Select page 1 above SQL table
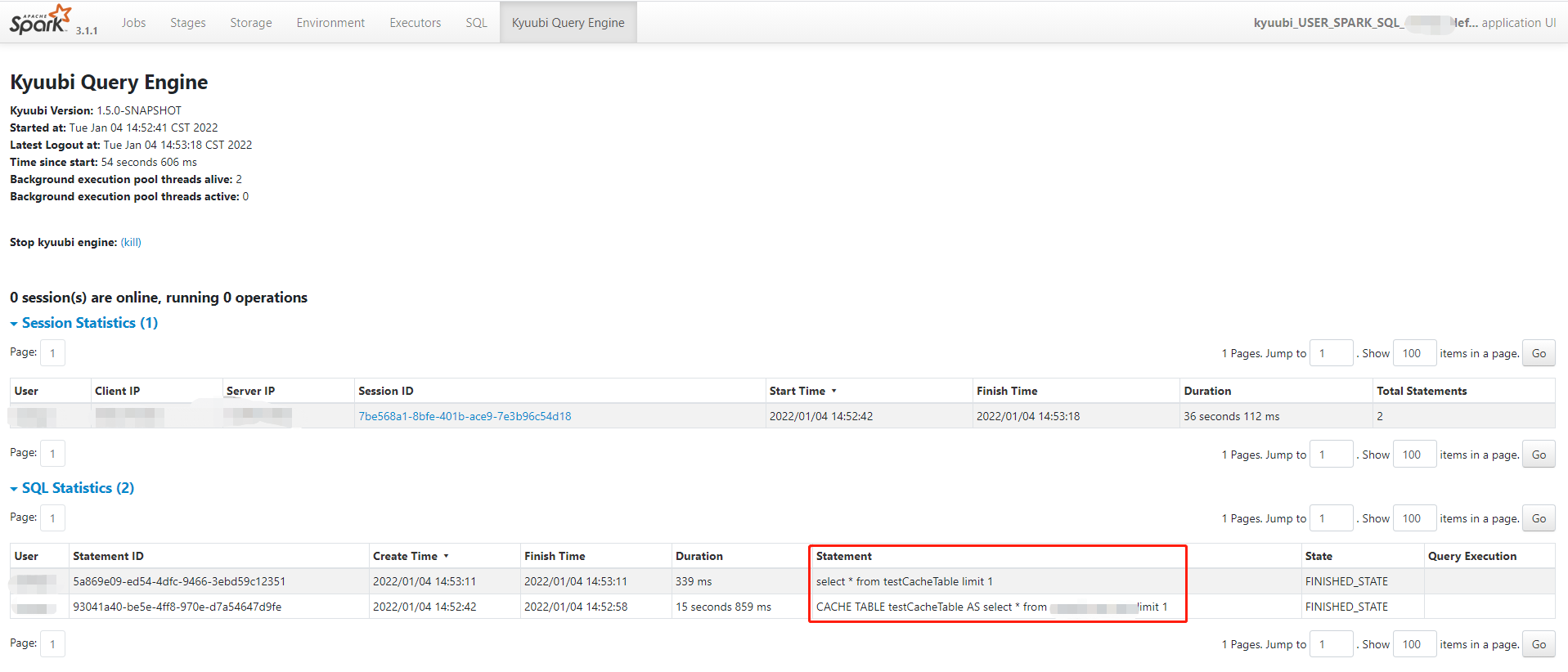 pyautogui.click(x=52, y=518)
